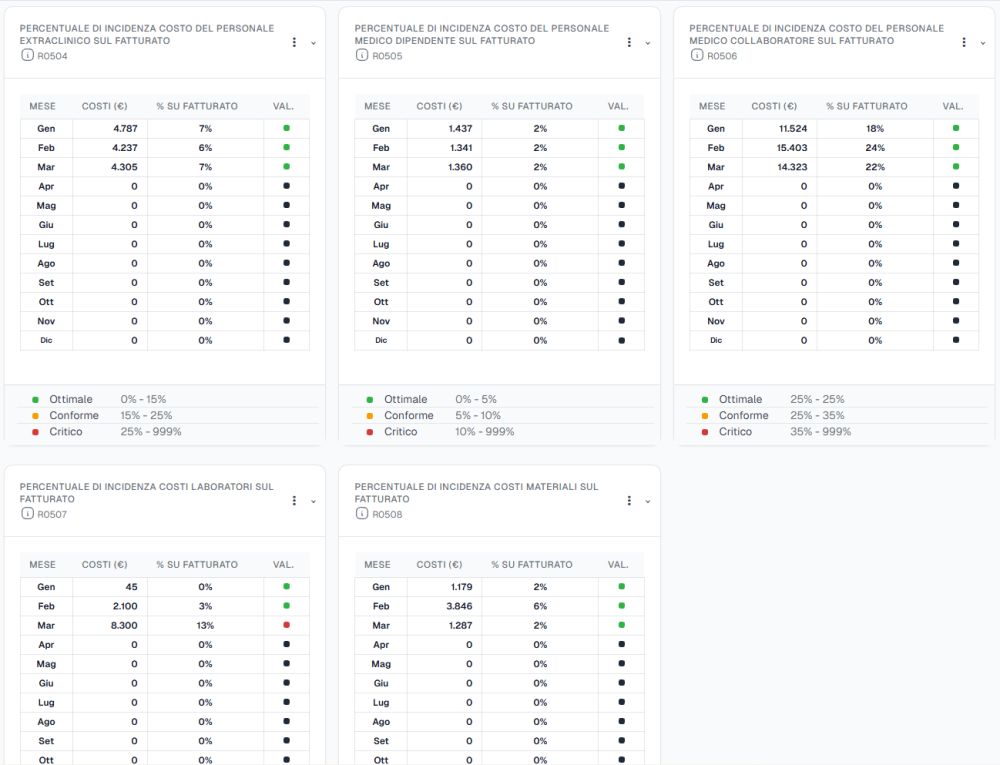Select the cost value 1.287 in R0508

click(x=460, y=625)
